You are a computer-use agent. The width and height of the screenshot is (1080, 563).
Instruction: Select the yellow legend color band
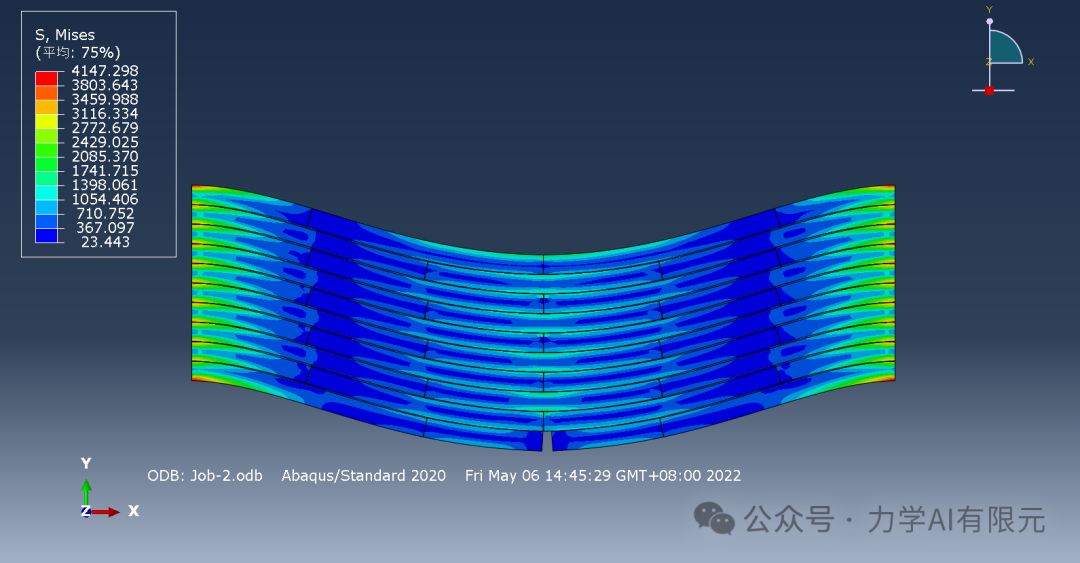pyautogui.click(x=47, y=121)
